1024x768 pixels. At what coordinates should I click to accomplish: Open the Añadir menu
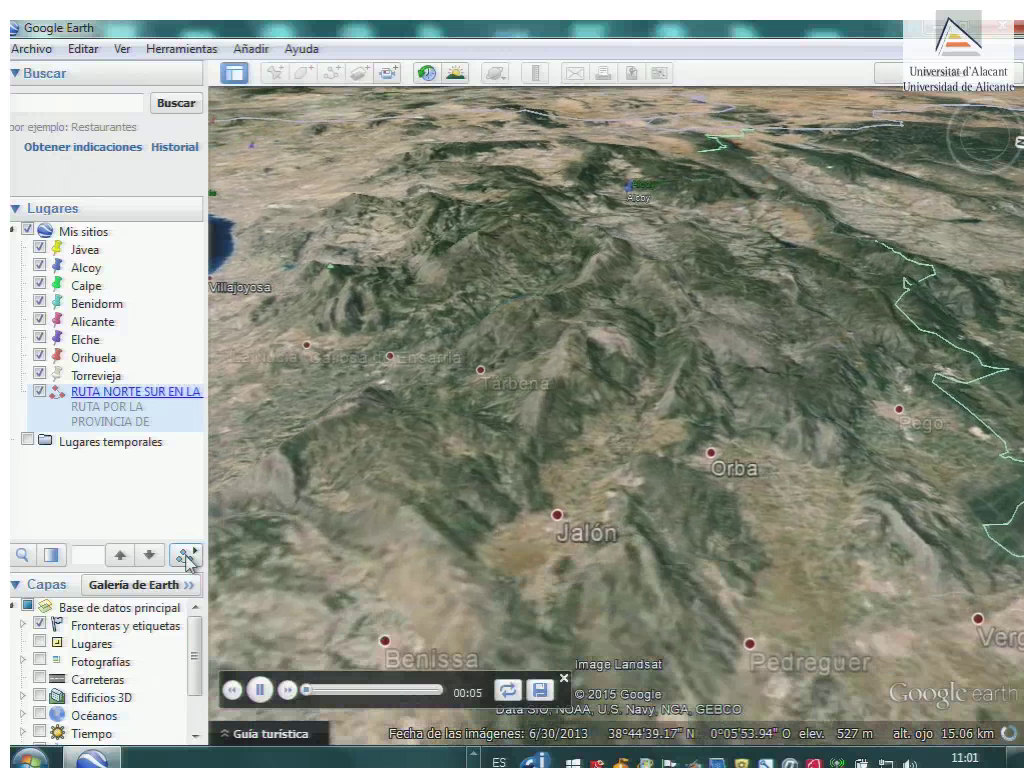[251, 49]
